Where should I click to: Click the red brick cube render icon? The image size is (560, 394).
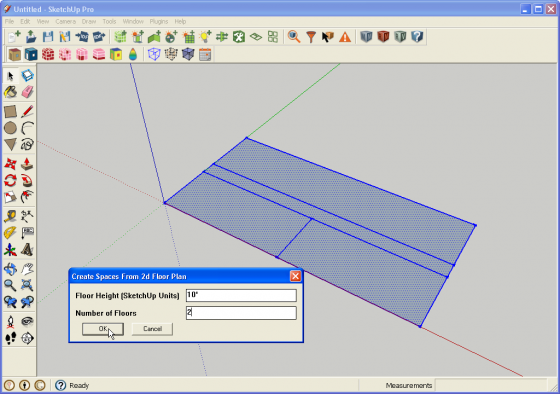[x=48, y=54]
